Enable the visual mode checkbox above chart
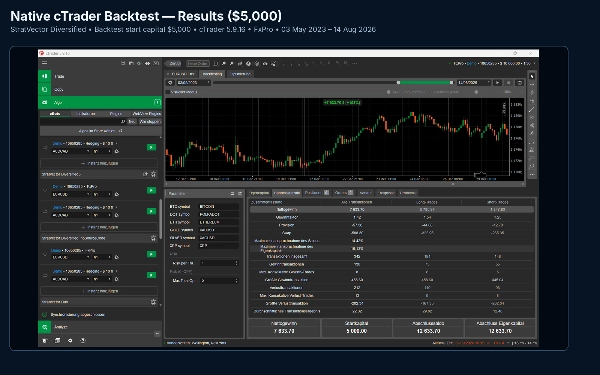Viewport: 600px width, 375px height. pyautogui.click(x=168, y=92)
